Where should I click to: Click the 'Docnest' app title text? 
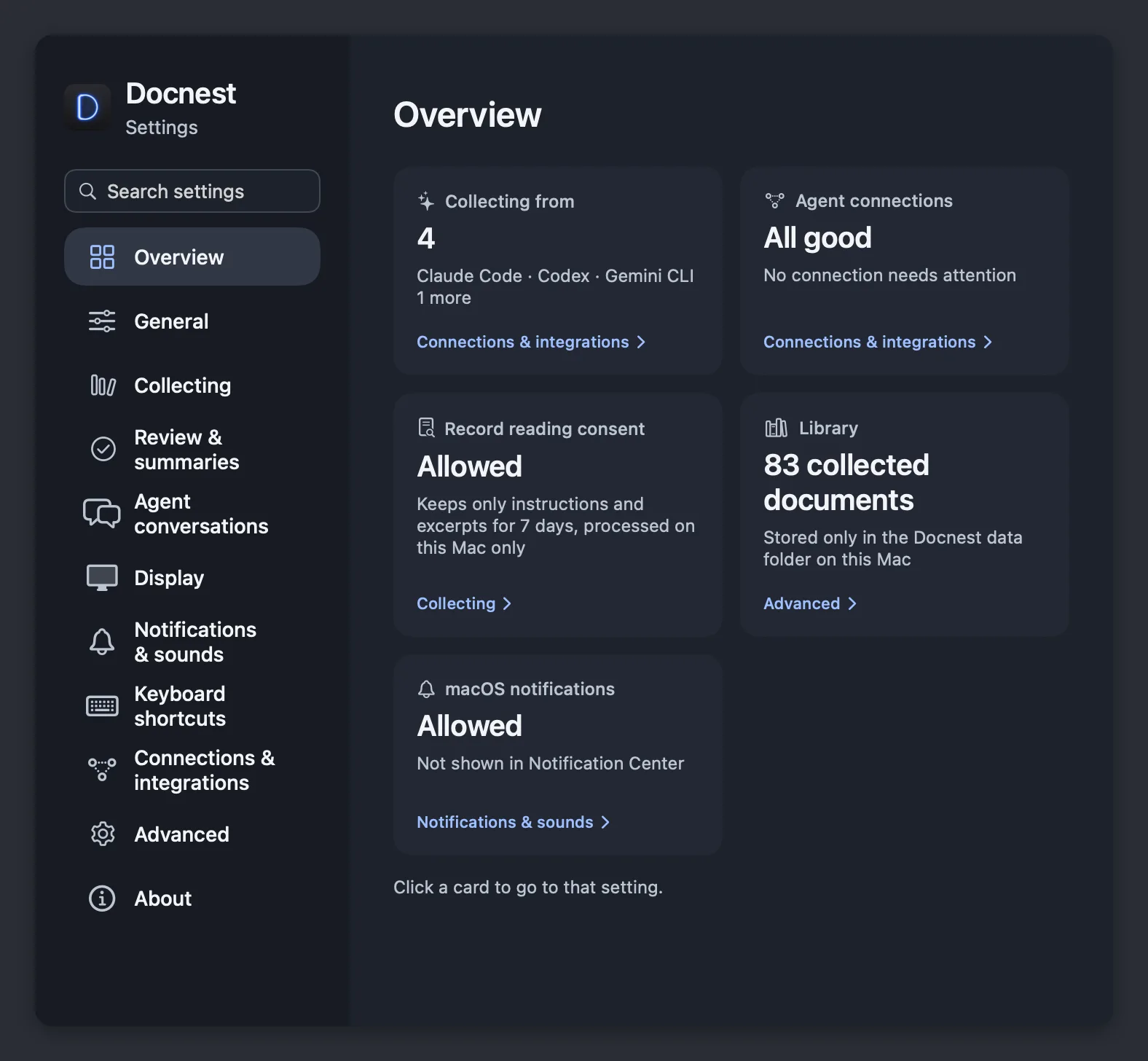[x=181, y=93]
